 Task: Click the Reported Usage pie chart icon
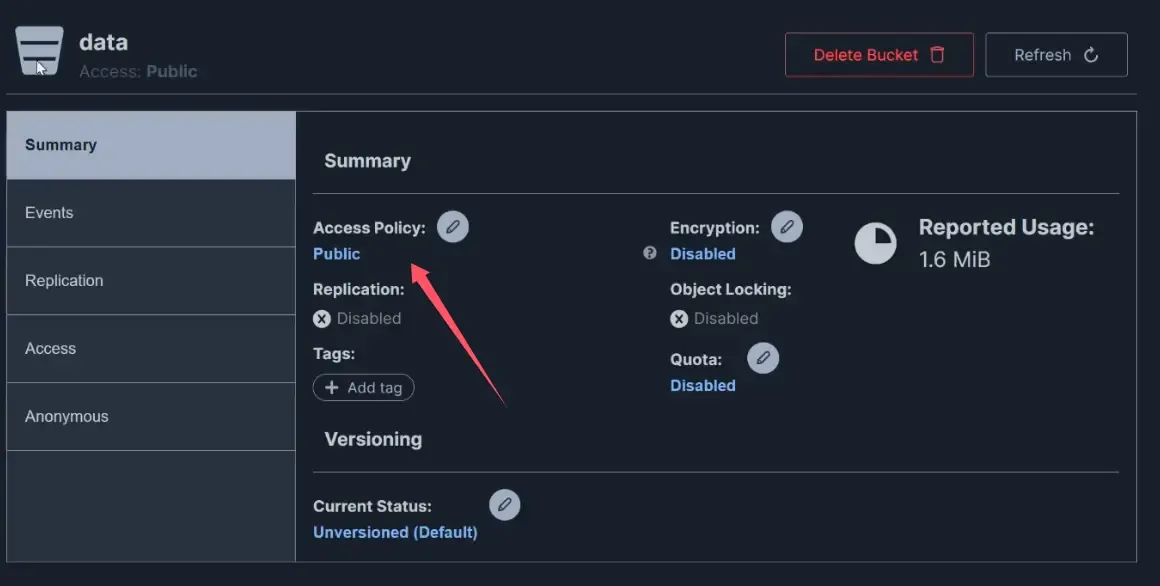[x=875, y=243]
